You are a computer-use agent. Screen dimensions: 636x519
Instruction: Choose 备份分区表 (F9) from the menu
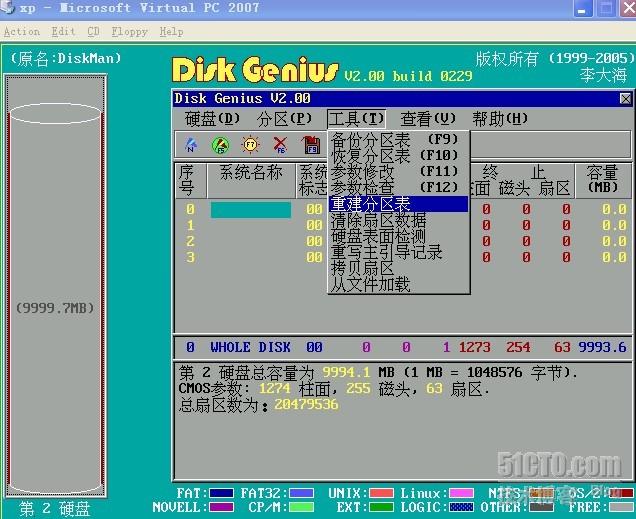pos(398,139)
